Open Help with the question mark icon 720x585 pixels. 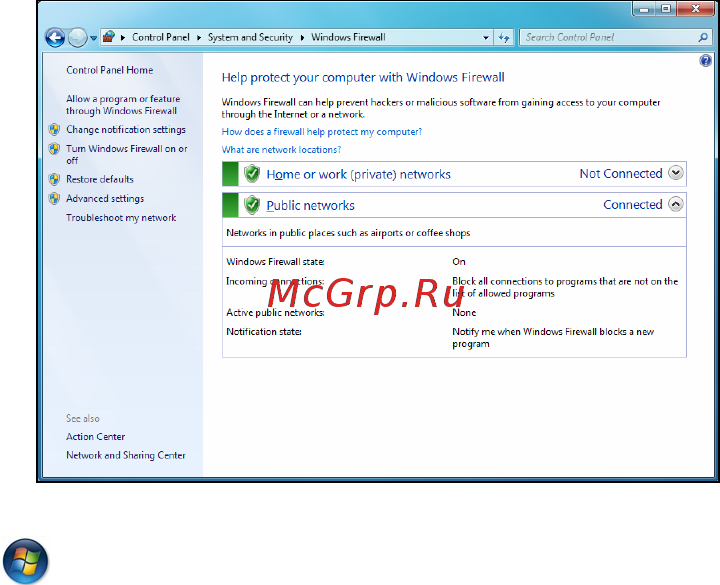coord(705,60)
